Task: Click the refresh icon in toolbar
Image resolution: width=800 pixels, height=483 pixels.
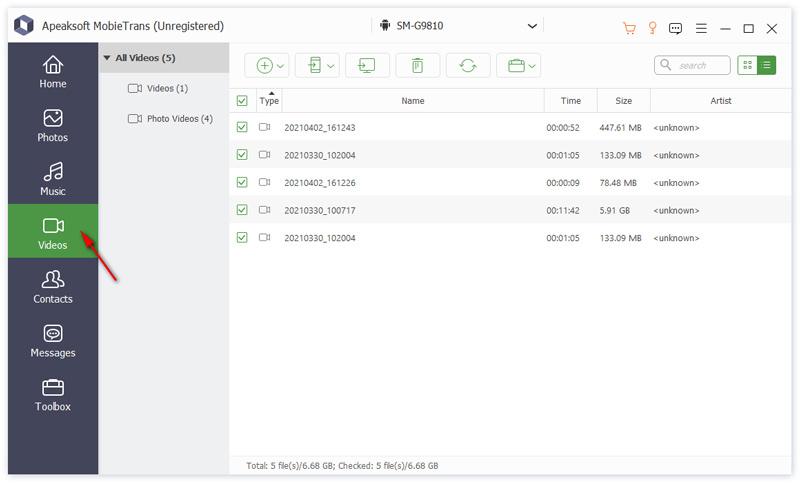Action: 467,65
